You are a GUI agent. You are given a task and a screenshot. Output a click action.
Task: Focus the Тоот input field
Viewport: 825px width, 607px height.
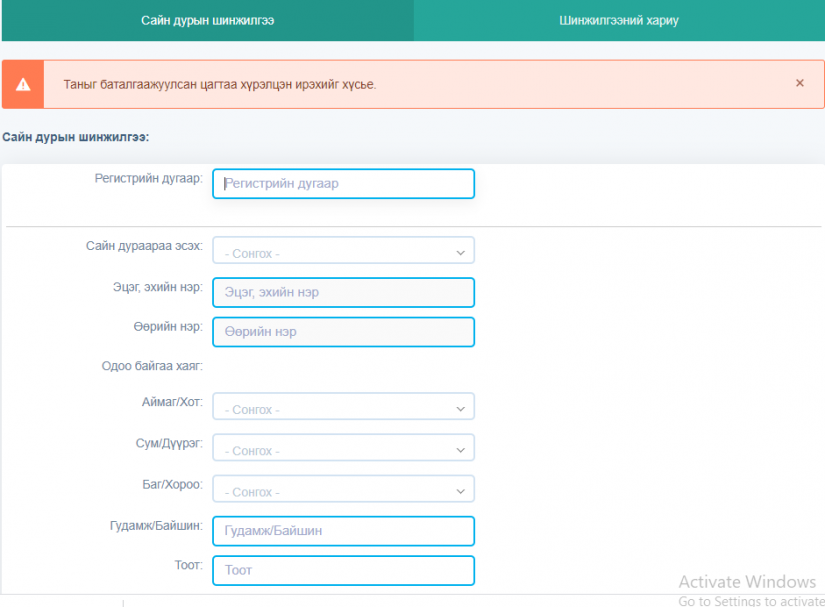coord(344,571)
